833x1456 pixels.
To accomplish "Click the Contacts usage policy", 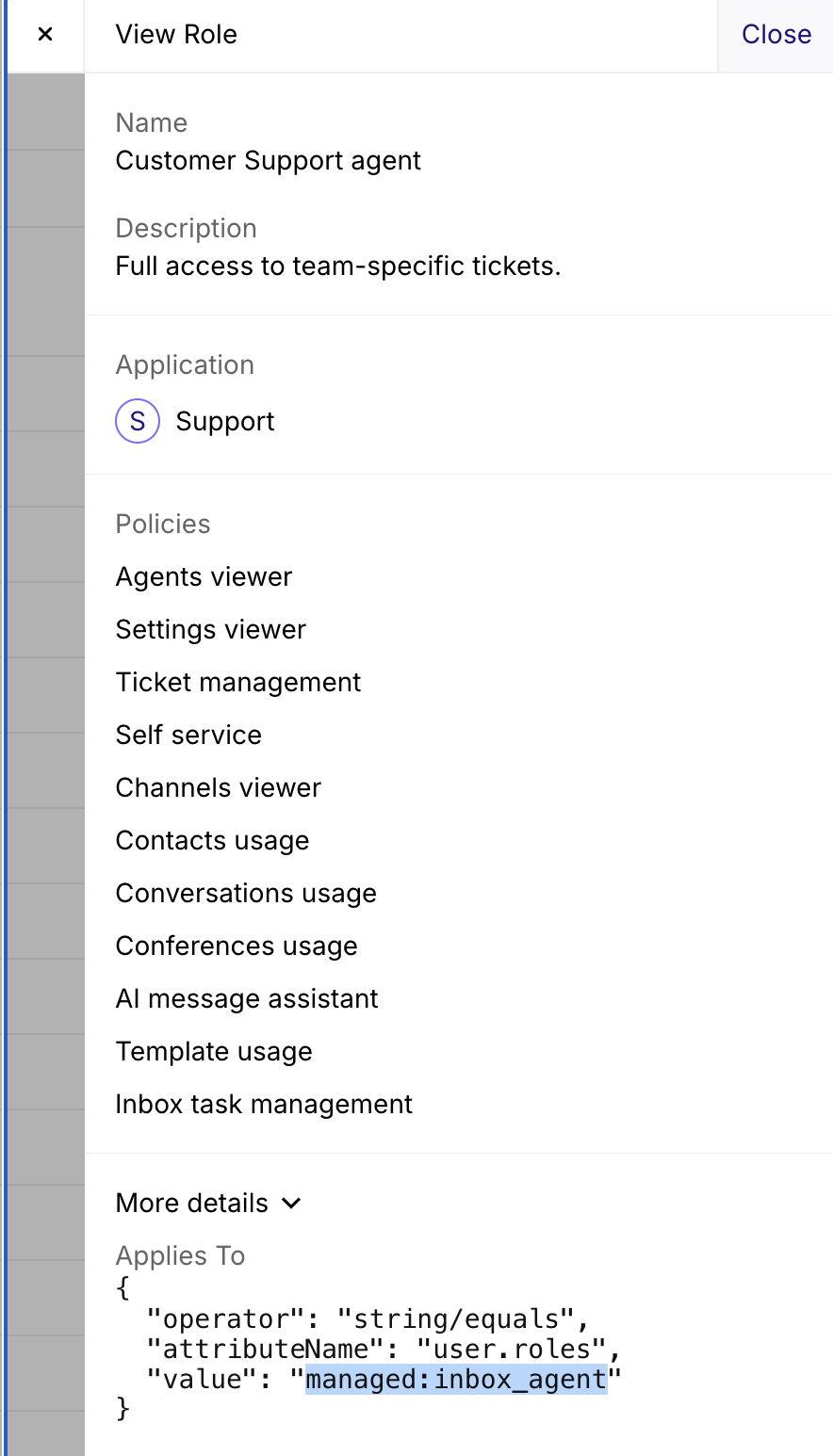I will tap(212, 840).
